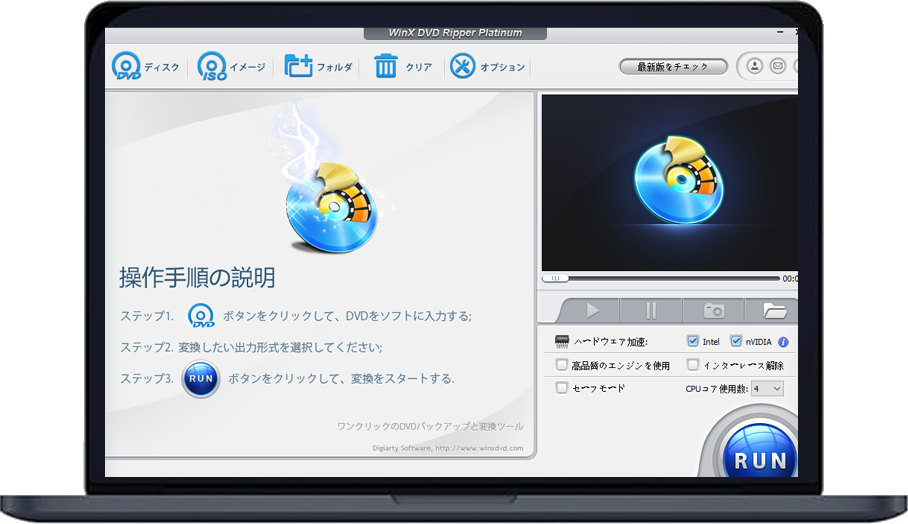Click the ステップ2 instruction text
Viewport: 908px width, 524px height.
[x=251, y=347]
